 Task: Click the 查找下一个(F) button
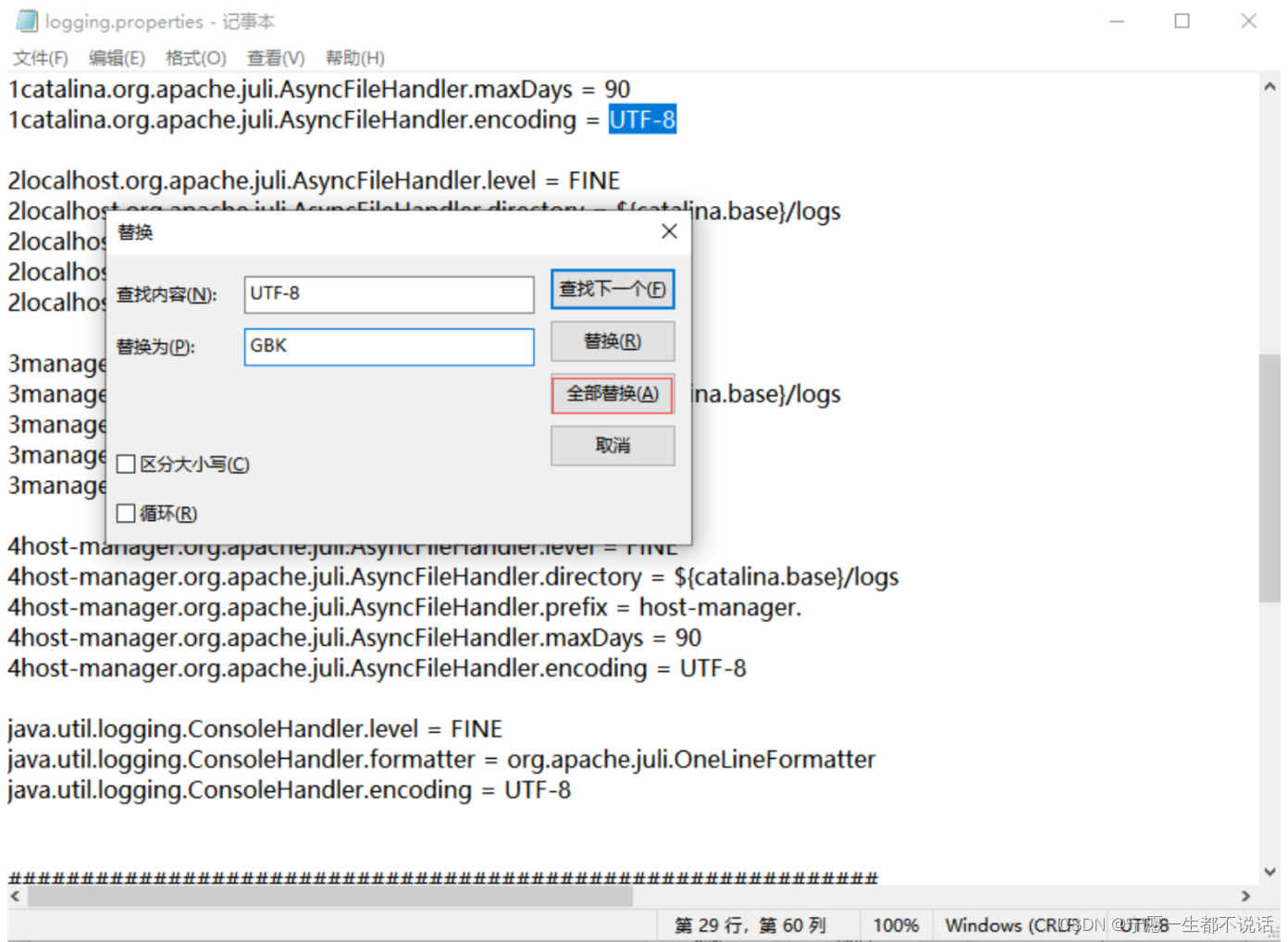click(613, 289)
